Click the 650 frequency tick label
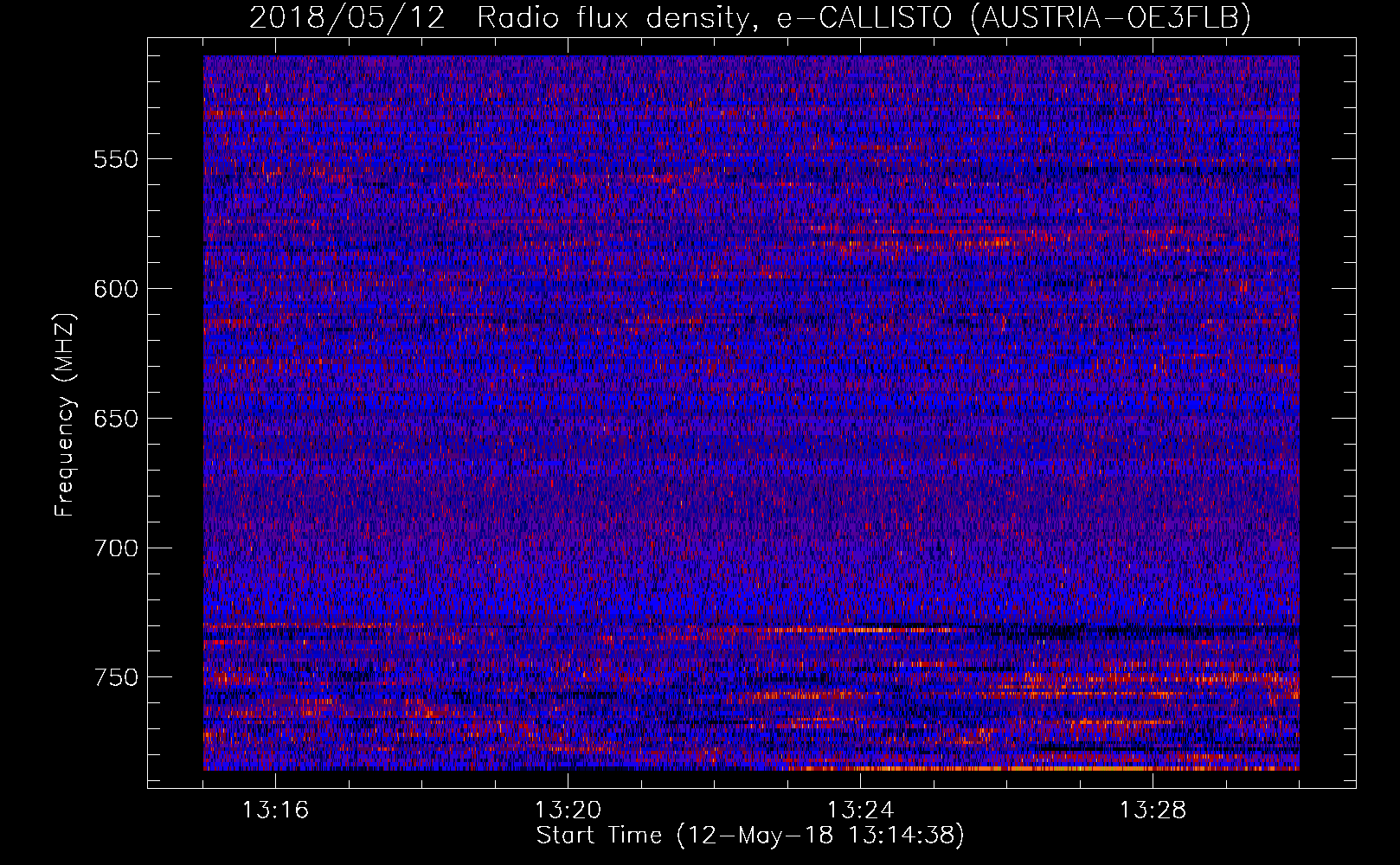 click(116, 419)
